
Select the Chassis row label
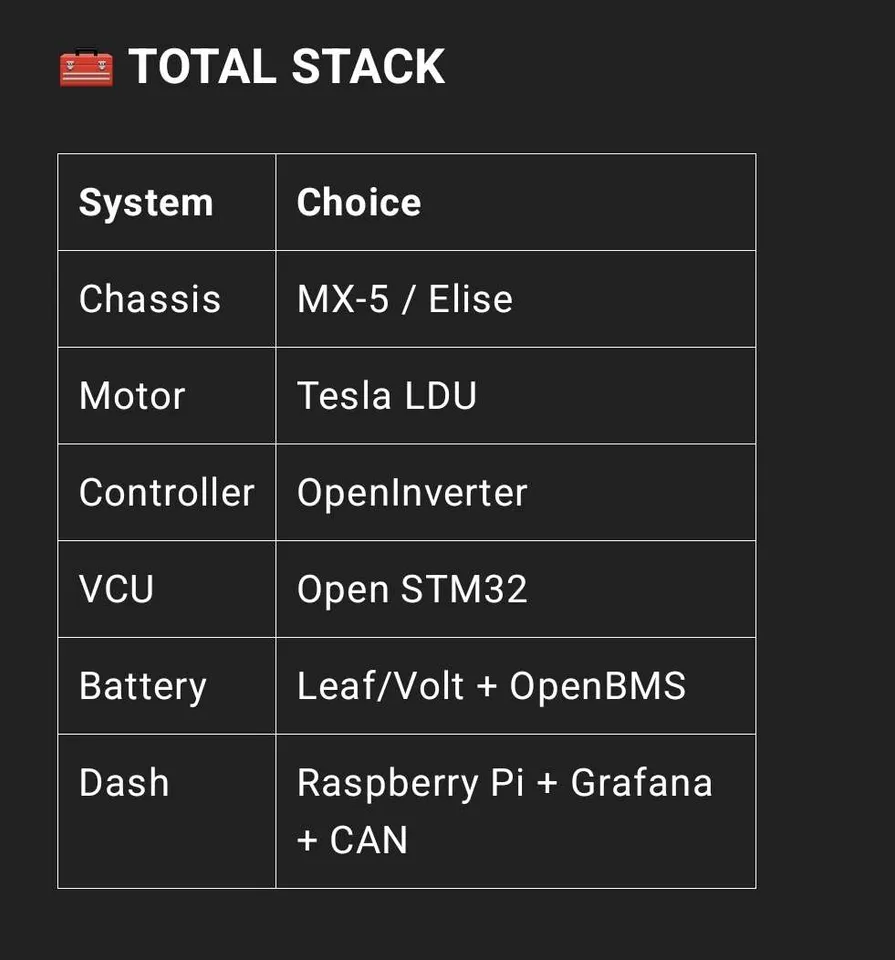click(x=150, y=299)
